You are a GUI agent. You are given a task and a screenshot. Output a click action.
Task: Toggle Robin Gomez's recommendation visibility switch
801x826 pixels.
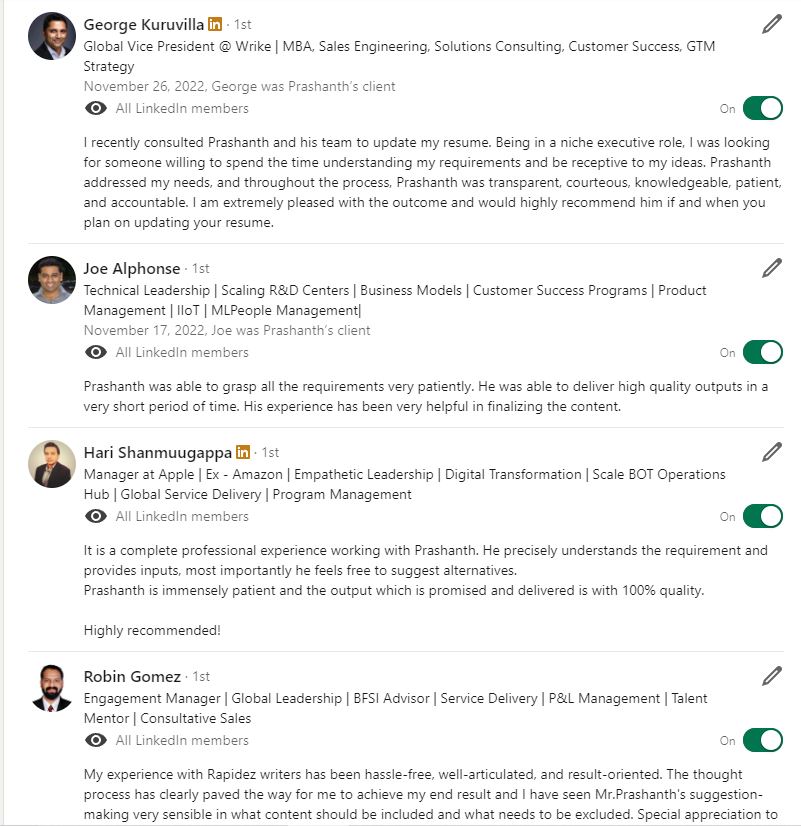[x=763, y=740]
